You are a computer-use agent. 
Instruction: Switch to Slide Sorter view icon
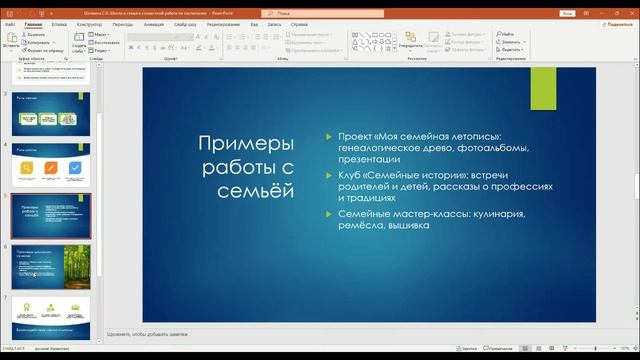click(539, 349)
